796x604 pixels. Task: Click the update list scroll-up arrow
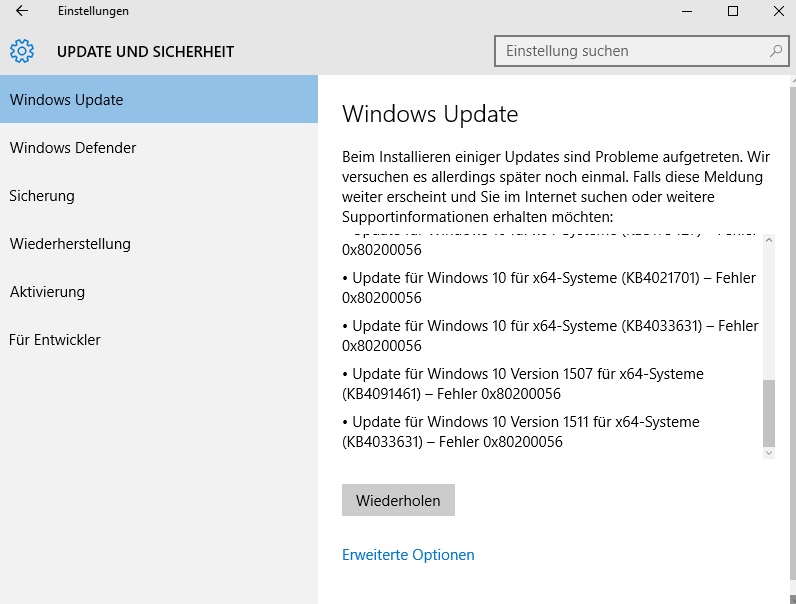tap(769, 240)
